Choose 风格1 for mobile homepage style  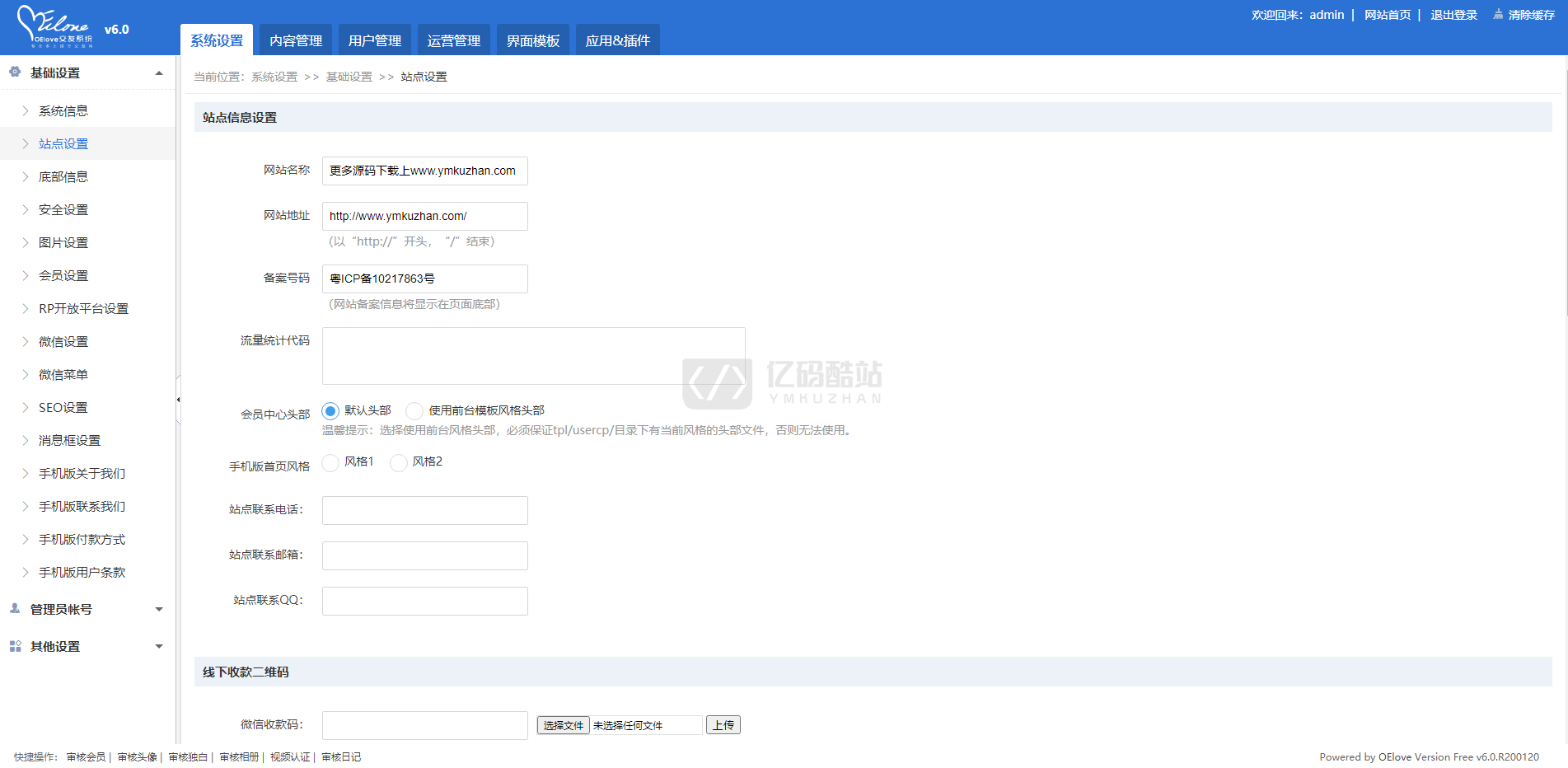[330, 462]
